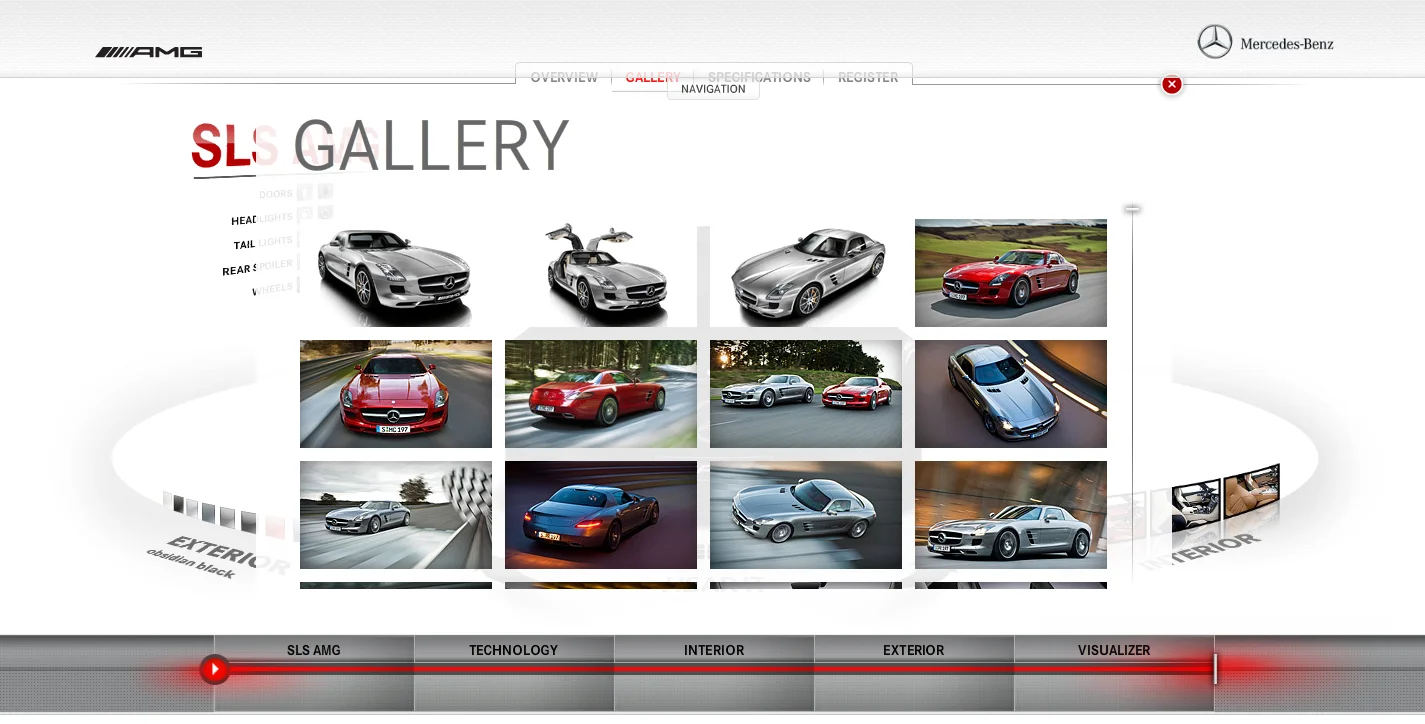
Task: Open the Overview tab
Action: pos(564,77)
